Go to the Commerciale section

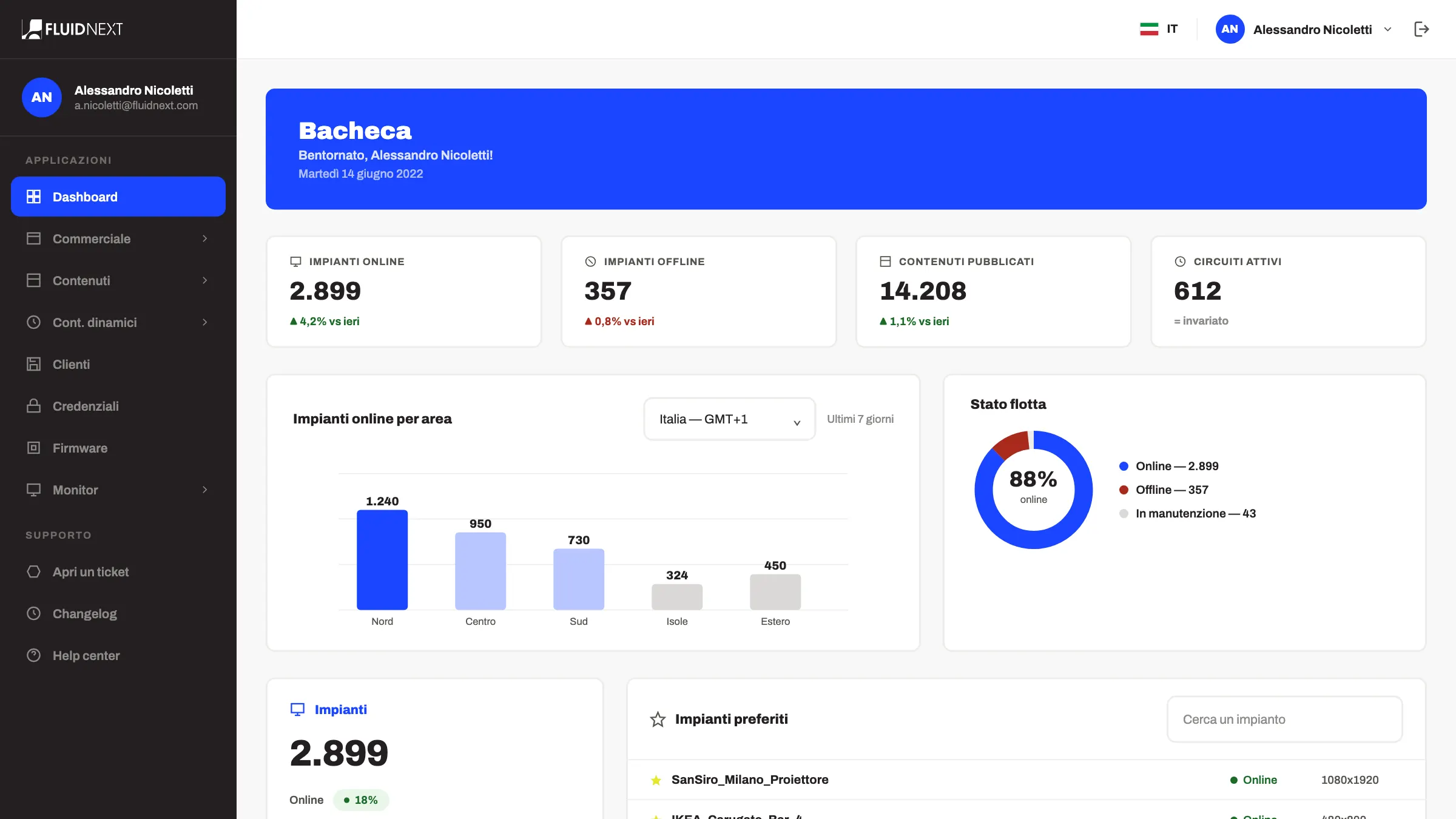(x=118, y=238)
